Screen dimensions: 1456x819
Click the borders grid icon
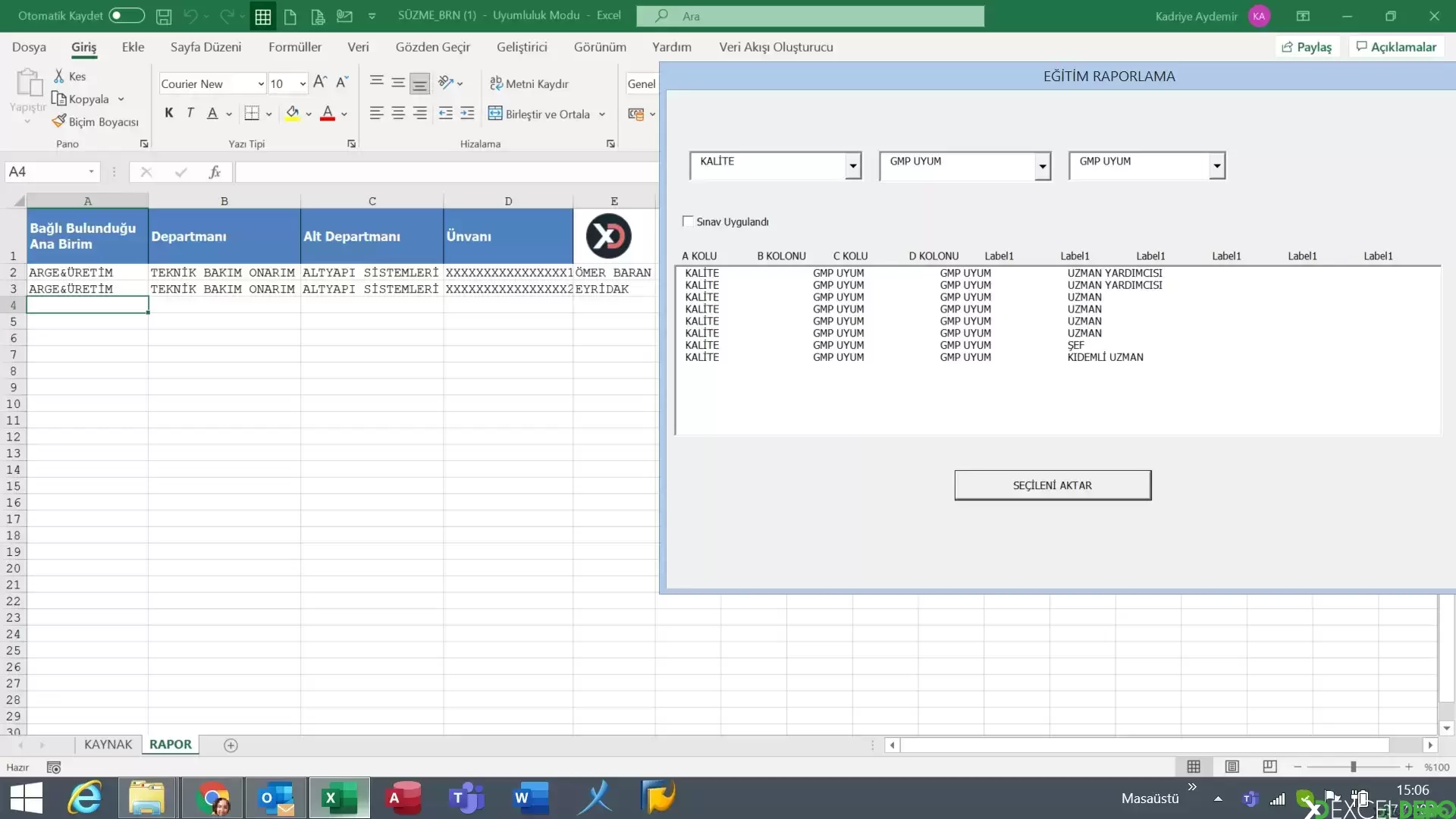tap(252, 113)
